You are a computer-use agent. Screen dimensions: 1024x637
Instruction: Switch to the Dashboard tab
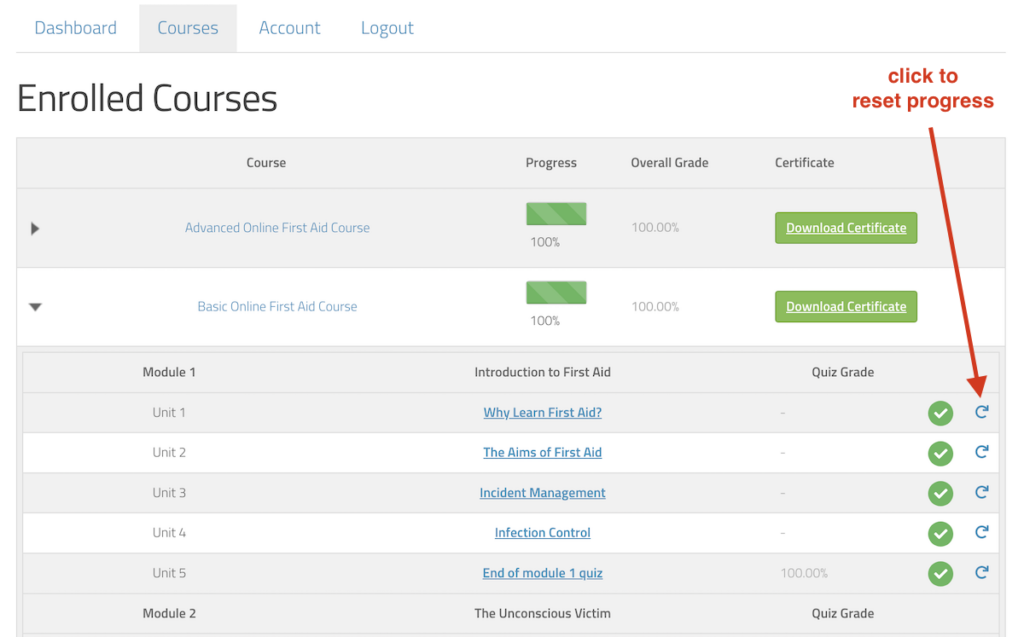click(75, 27)
